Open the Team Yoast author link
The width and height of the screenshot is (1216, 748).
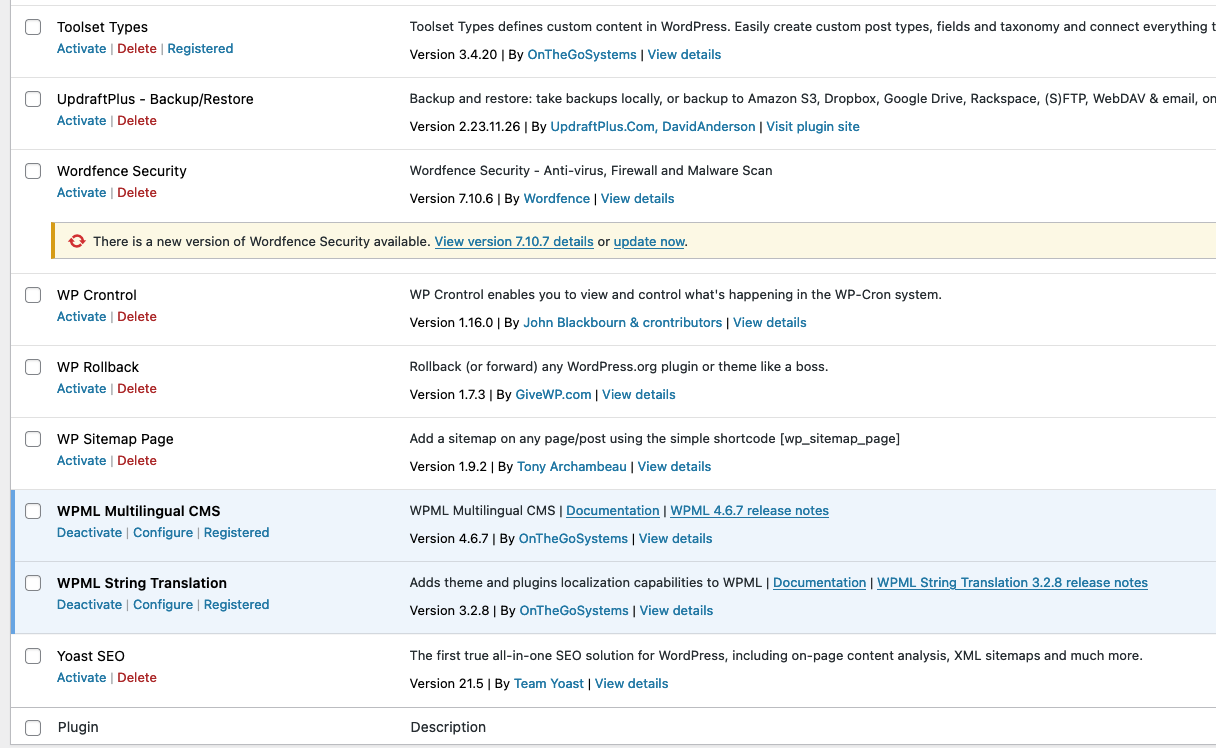pos(549,683)
